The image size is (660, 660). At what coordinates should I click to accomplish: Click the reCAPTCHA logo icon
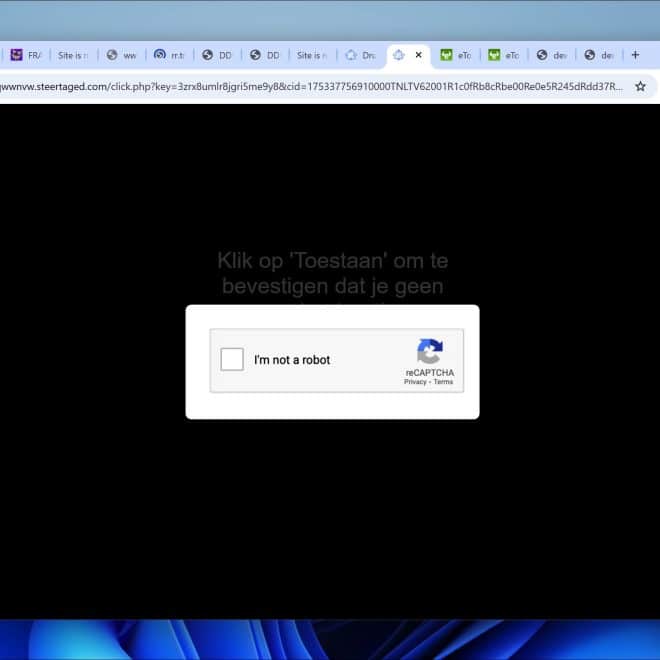click(x=430, y=351)
